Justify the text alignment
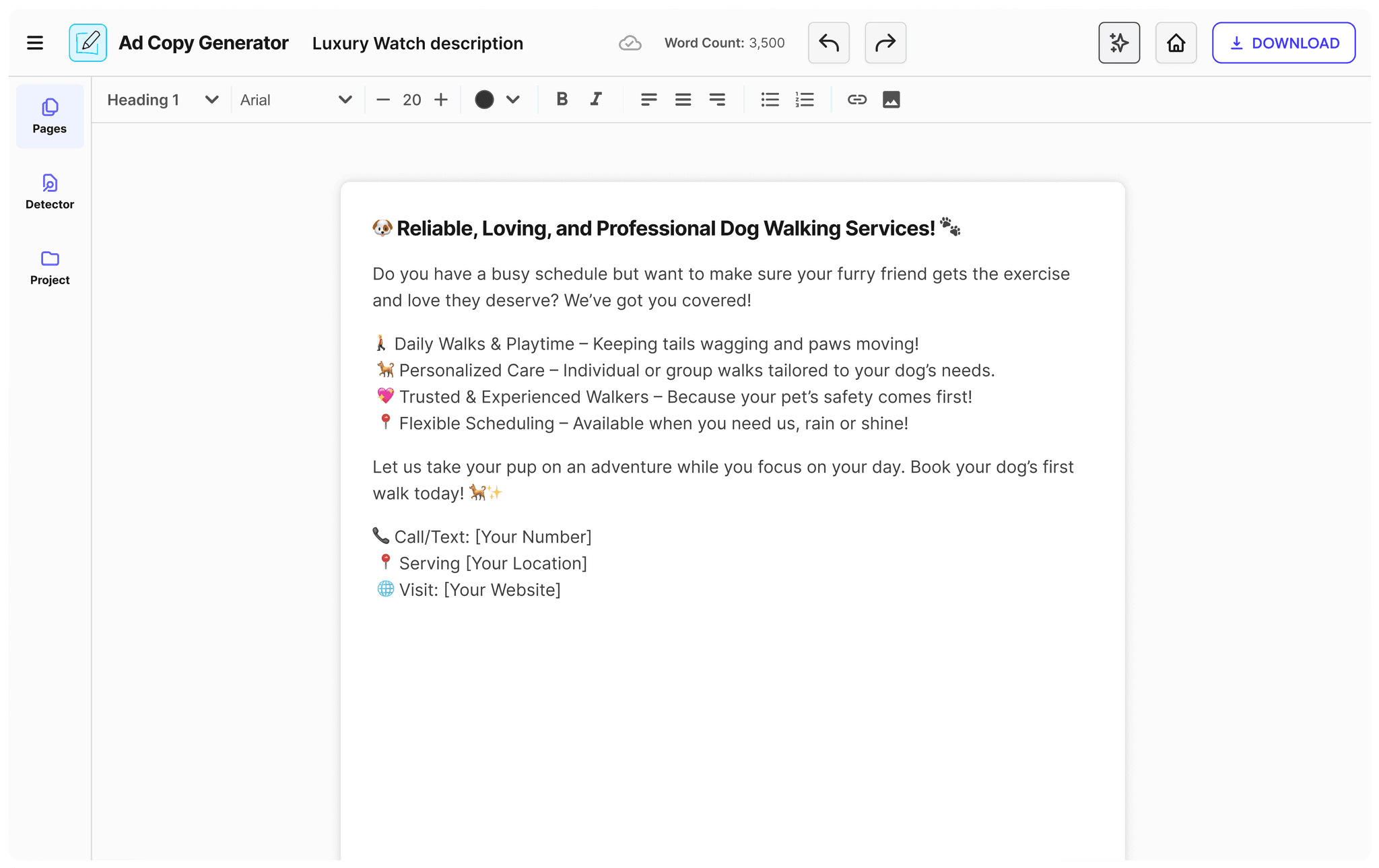 click(683, 100)
